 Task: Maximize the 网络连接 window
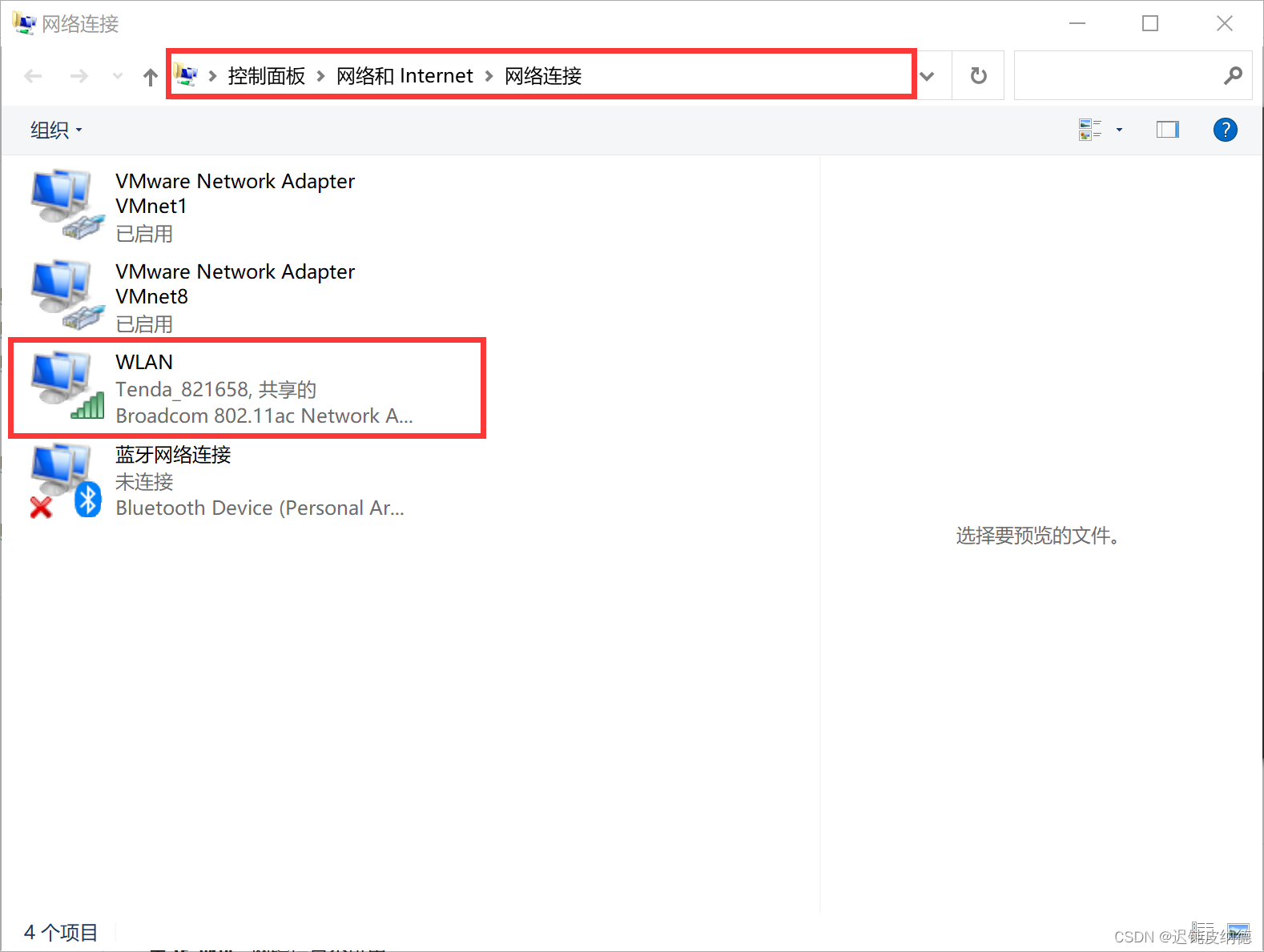pyautogui.click(x=1150, y=23)
